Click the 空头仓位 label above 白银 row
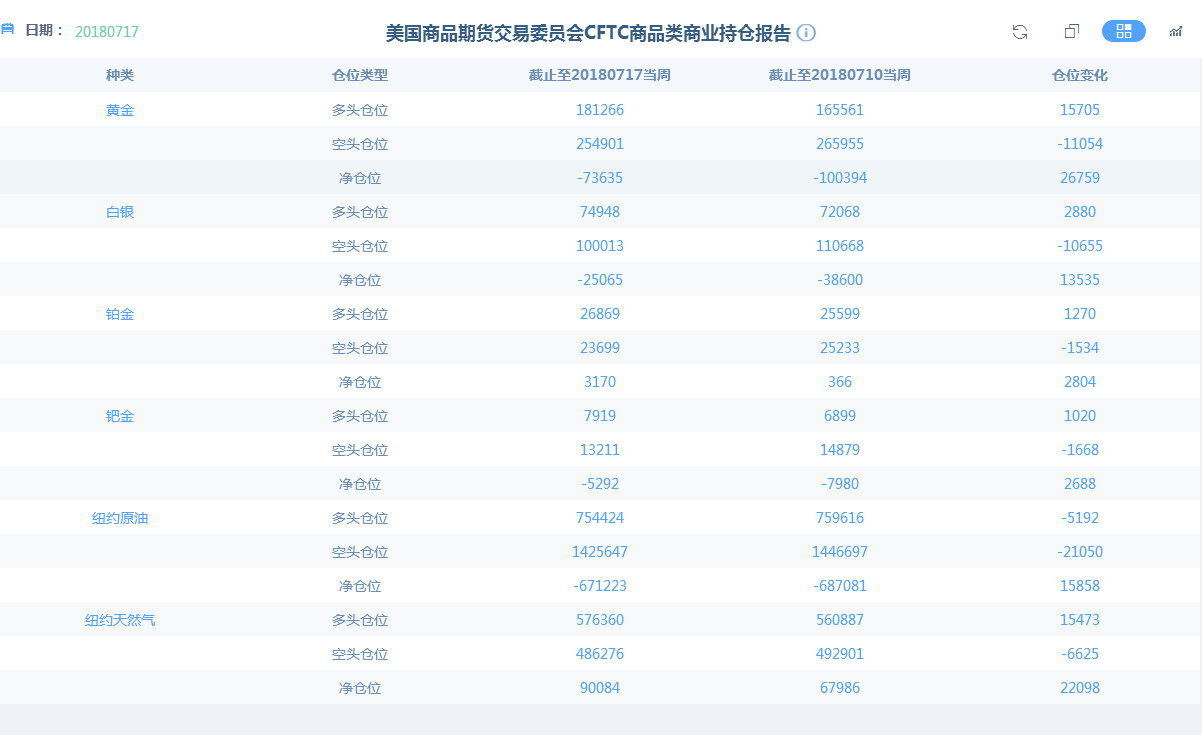Image resolution: width=1202 pixels, height=735 pixels. pos(360,144)
